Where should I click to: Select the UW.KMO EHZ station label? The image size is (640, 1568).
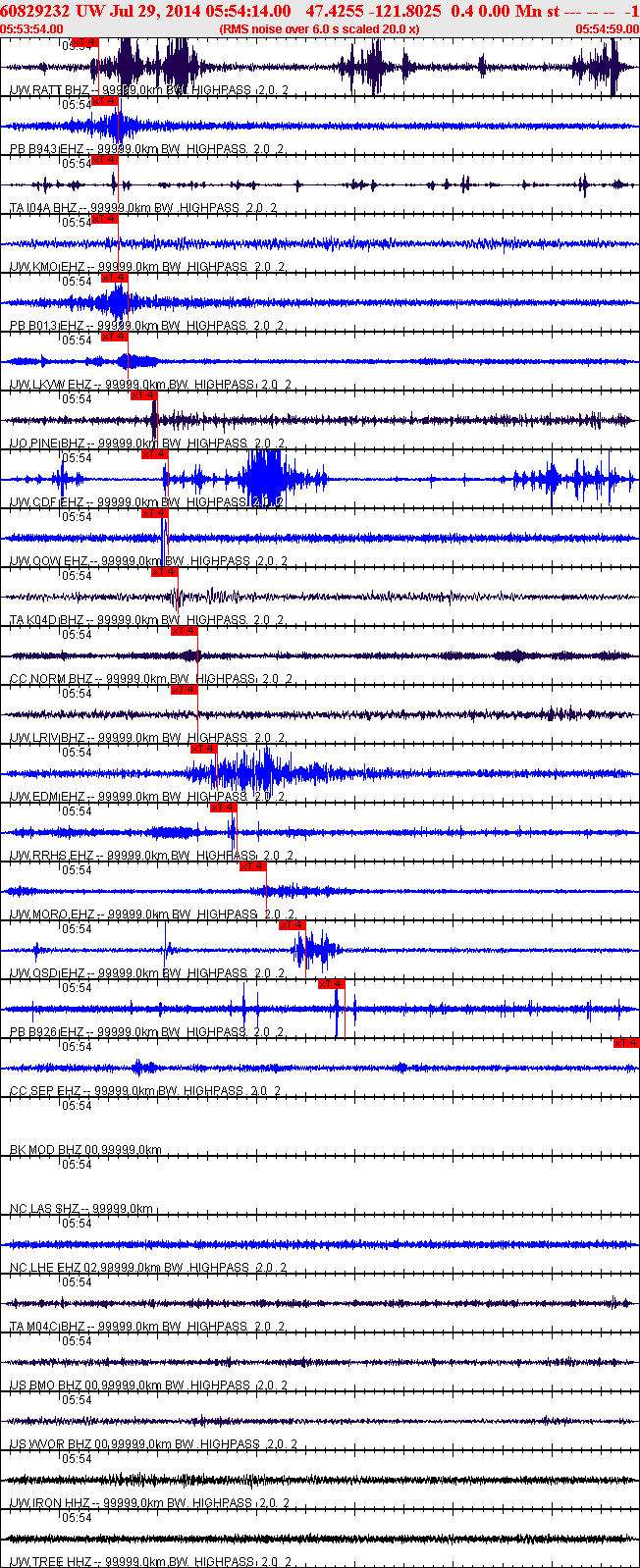coord(148,267)
